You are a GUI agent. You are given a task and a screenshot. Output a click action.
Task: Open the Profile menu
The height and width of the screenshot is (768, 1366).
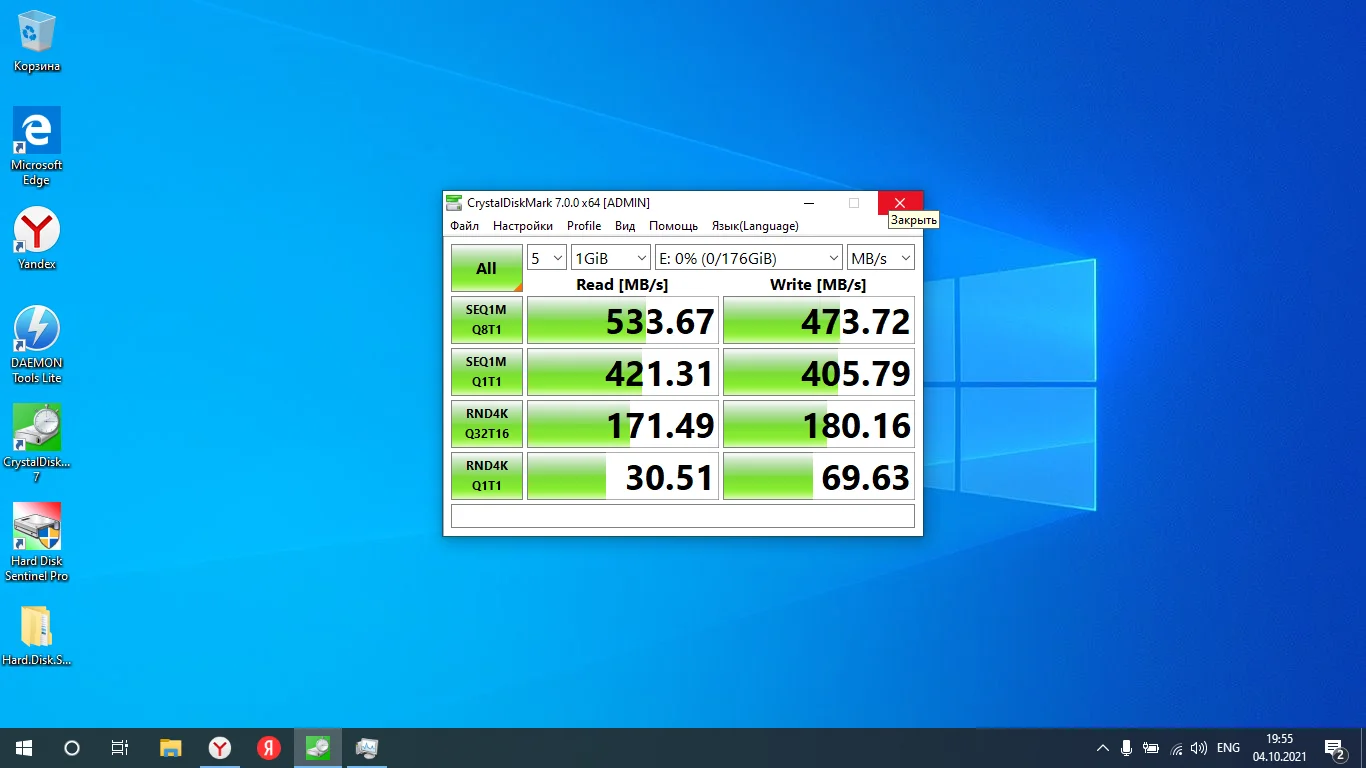pyautogui.click(x=584, y=226)
